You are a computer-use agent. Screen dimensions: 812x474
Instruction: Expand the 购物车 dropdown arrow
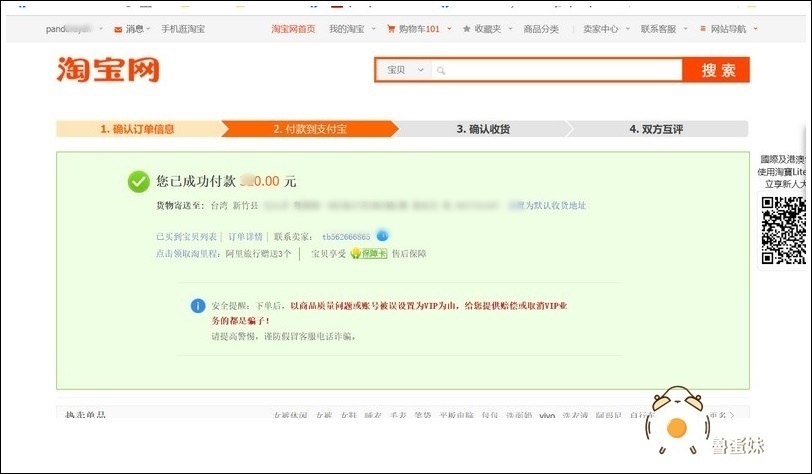[449, 29]
